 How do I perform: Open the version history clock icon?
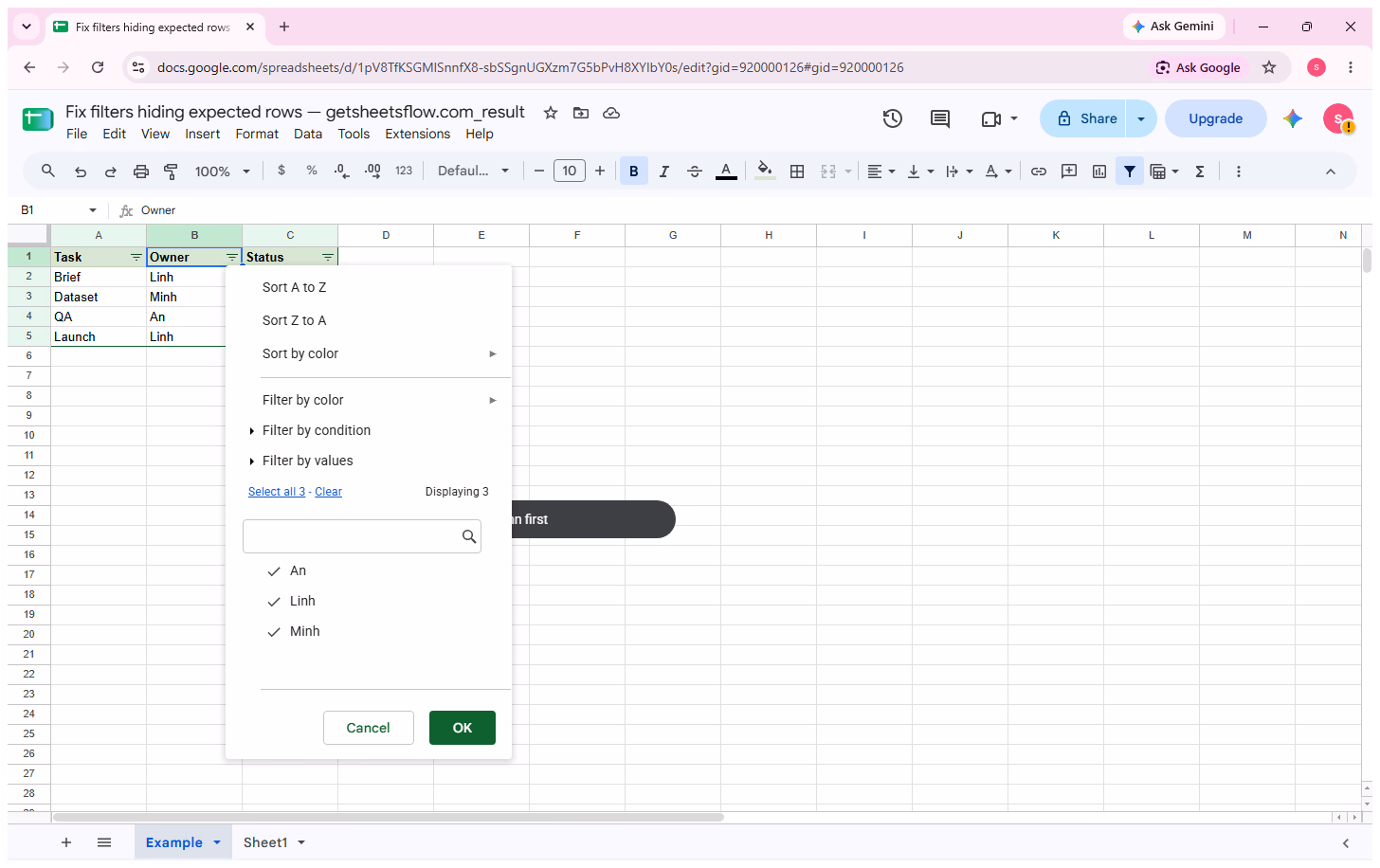point(892,118)
